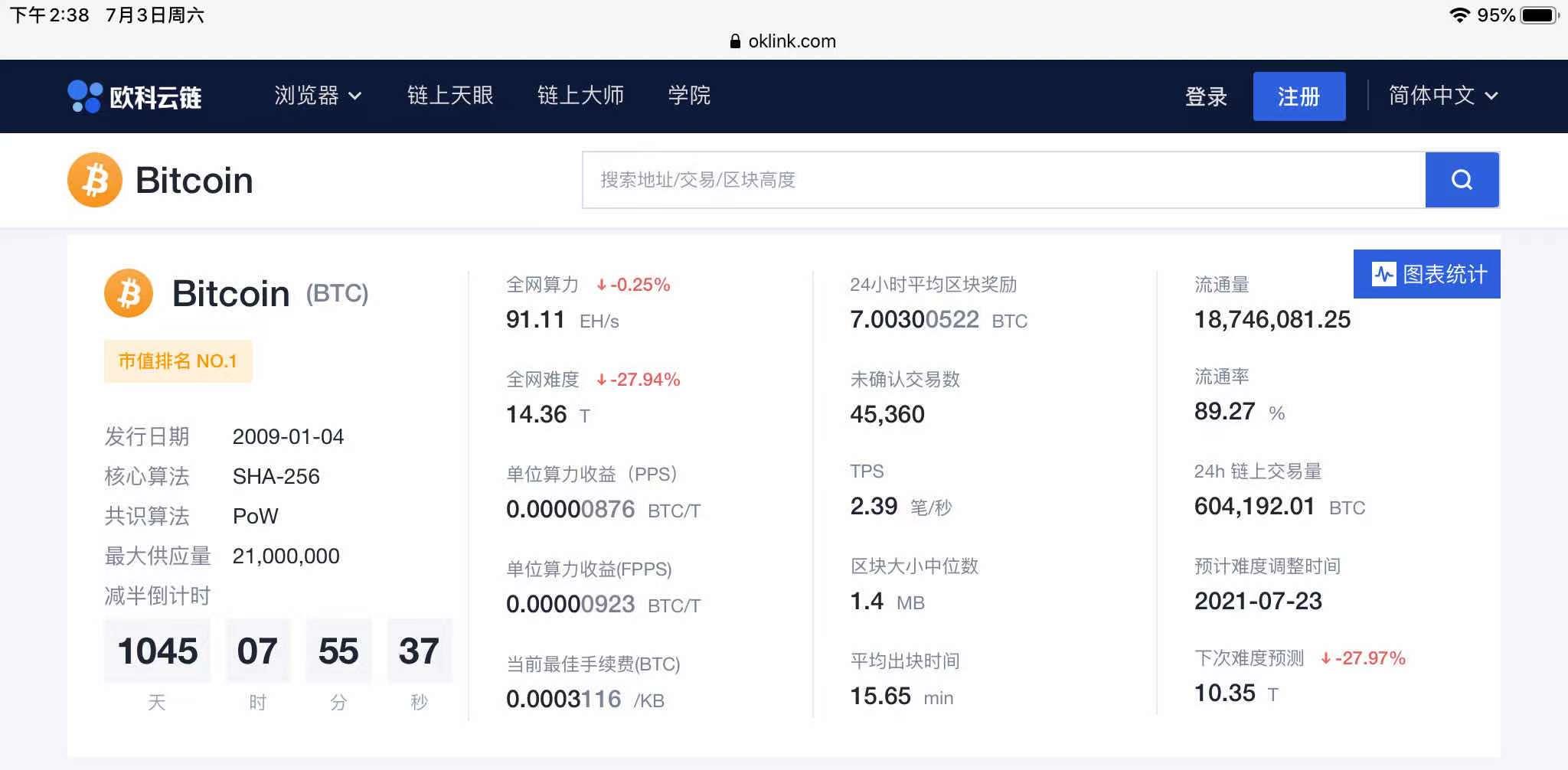Click the 10.35 T next difficulty value
The height and width of the screenshot is (770, 1568).
point(1236,693)
